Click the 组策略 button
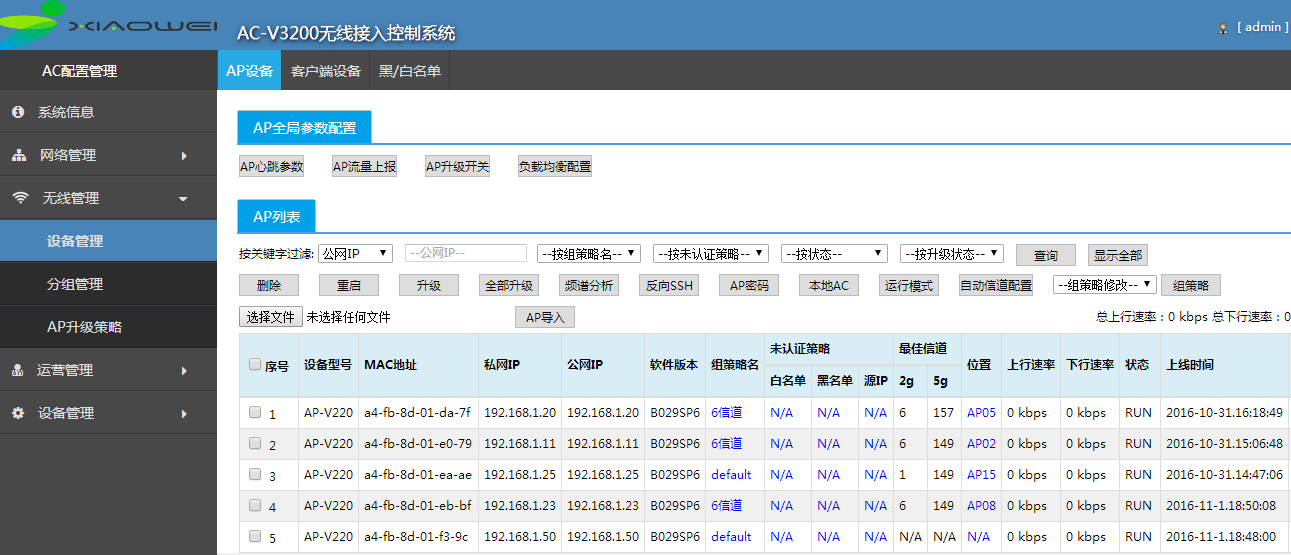1291x555 pixels. 1191,285
